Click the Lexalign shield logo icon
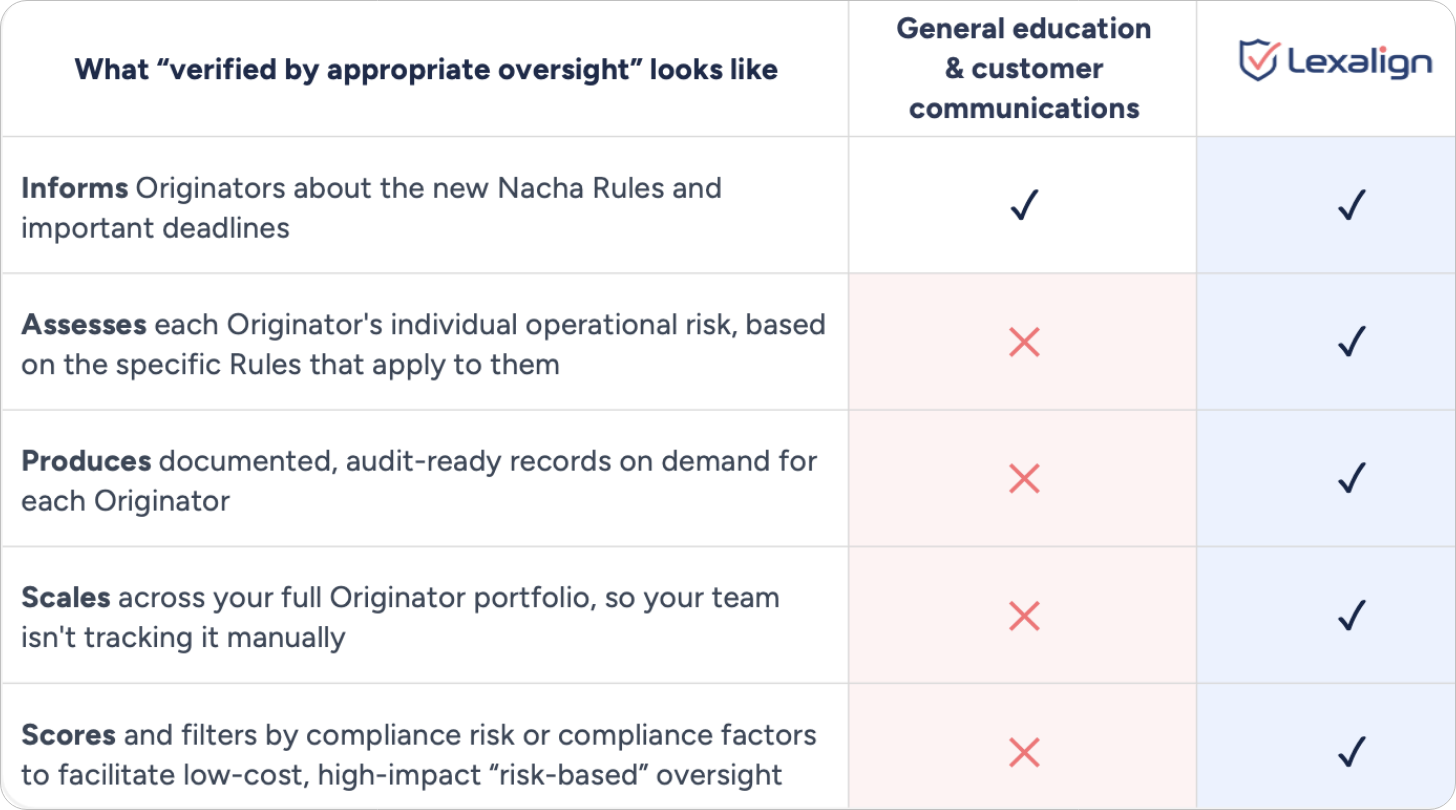This screenshot has height=810, width=1456. coord(1259,60)
